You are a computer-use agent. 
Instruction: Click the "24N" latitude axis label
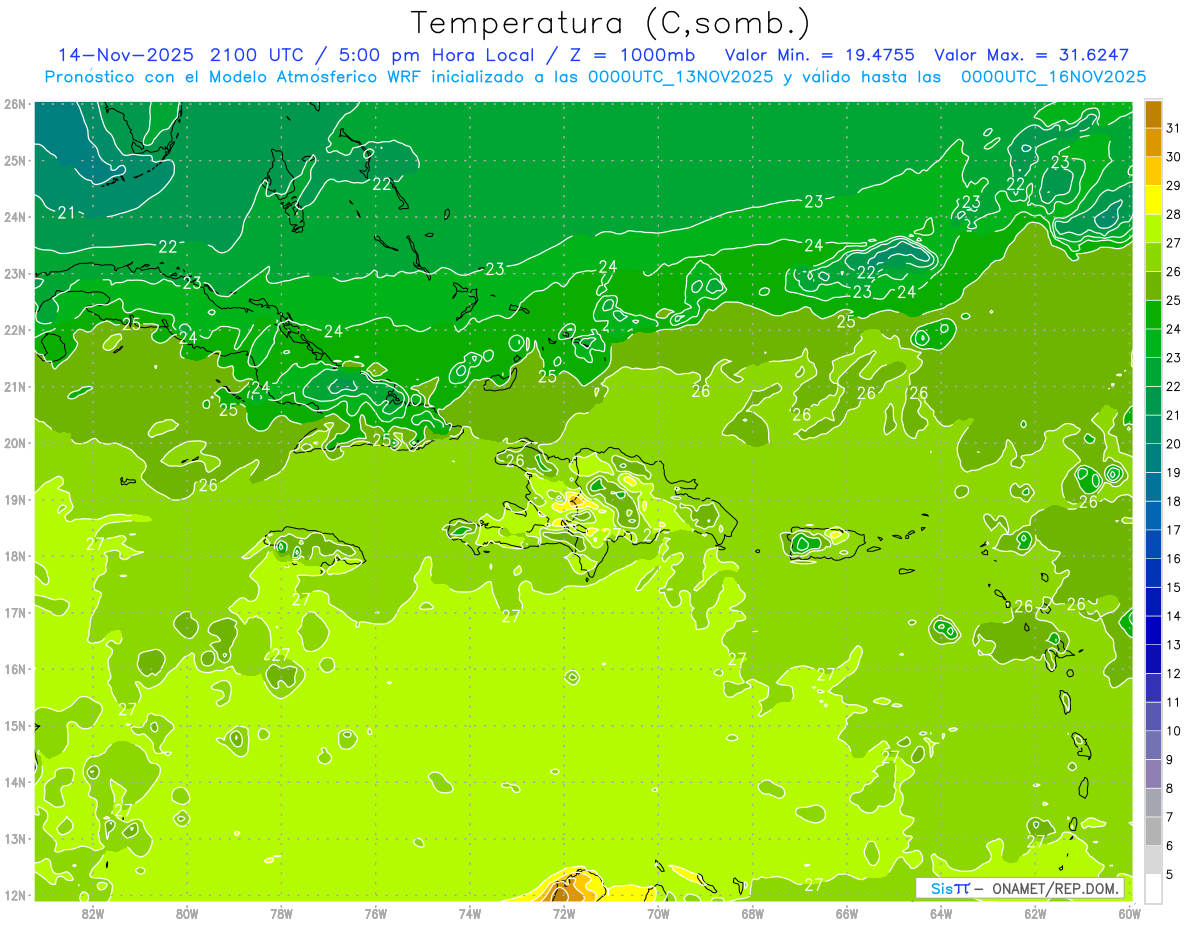coord(15,217)
